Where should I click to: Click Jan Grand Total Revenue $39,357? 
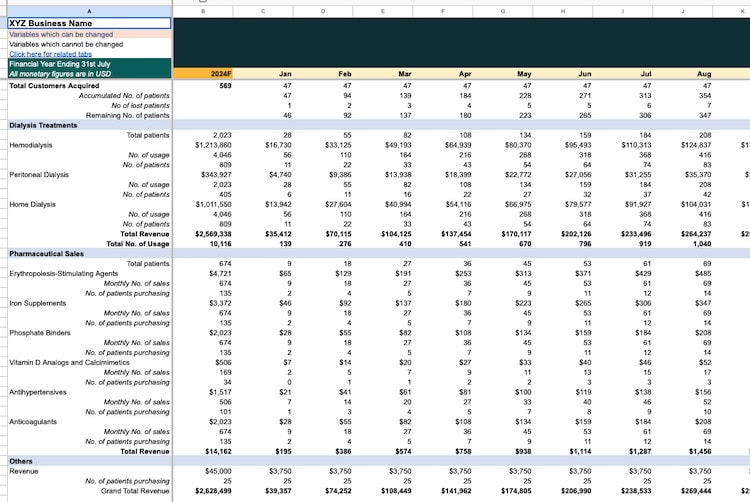tap(278, 491)
